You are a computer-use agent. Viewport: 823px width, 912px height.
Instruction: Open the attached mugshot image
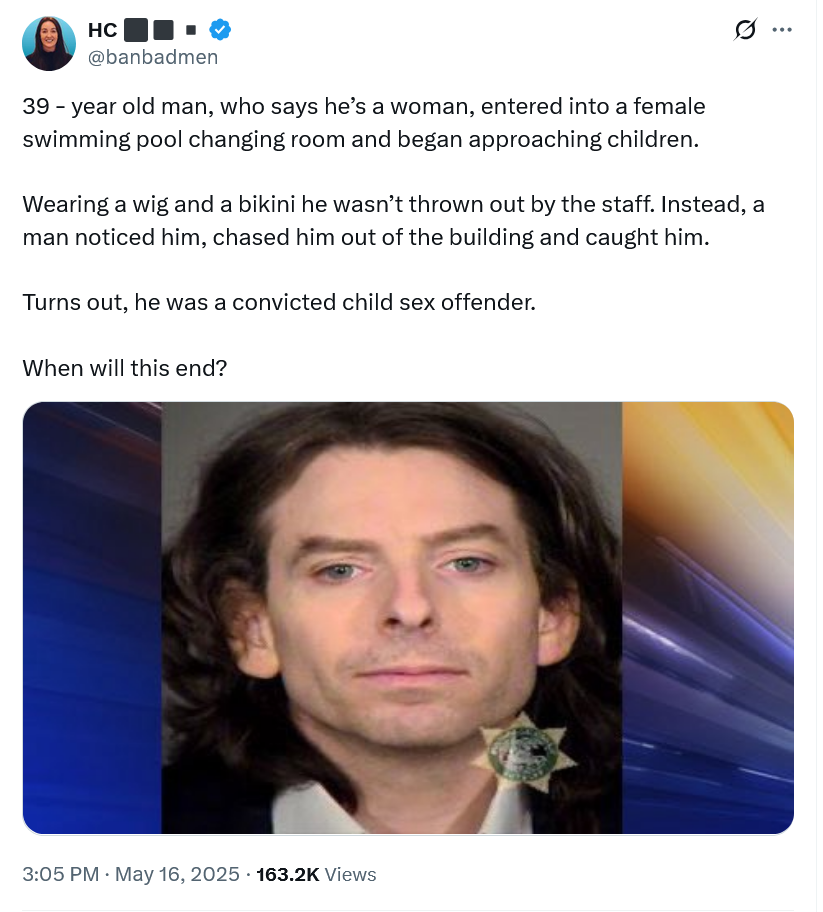coord(408,618)
